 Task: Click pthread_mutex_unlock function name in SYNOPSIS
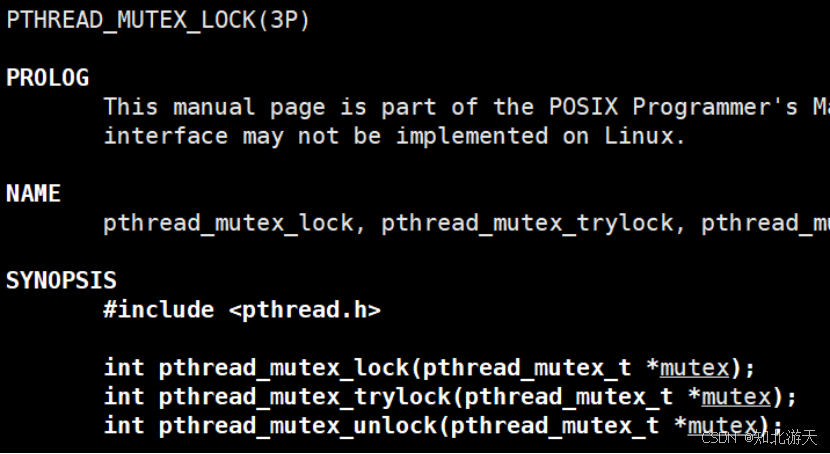point(298,426)
